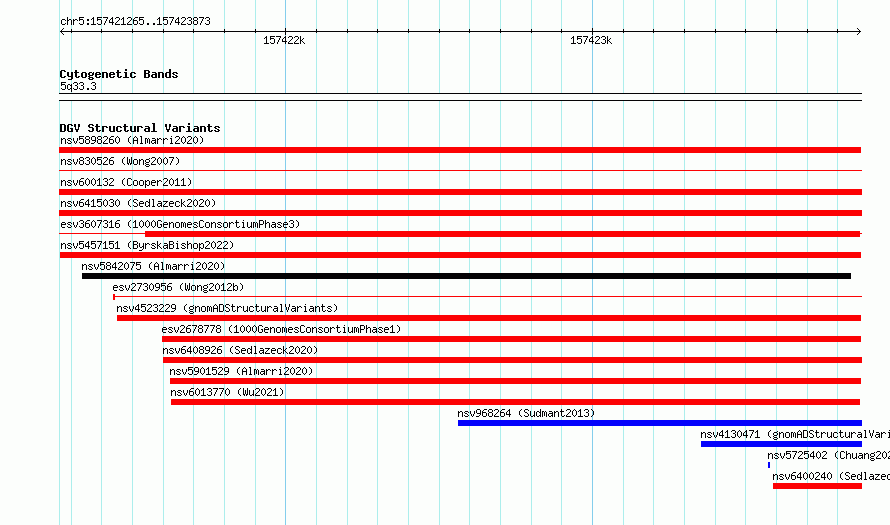This screenshot has width=890, height=525.
Task: Click the ruler's left end arrow
Action: coord(64,32)
